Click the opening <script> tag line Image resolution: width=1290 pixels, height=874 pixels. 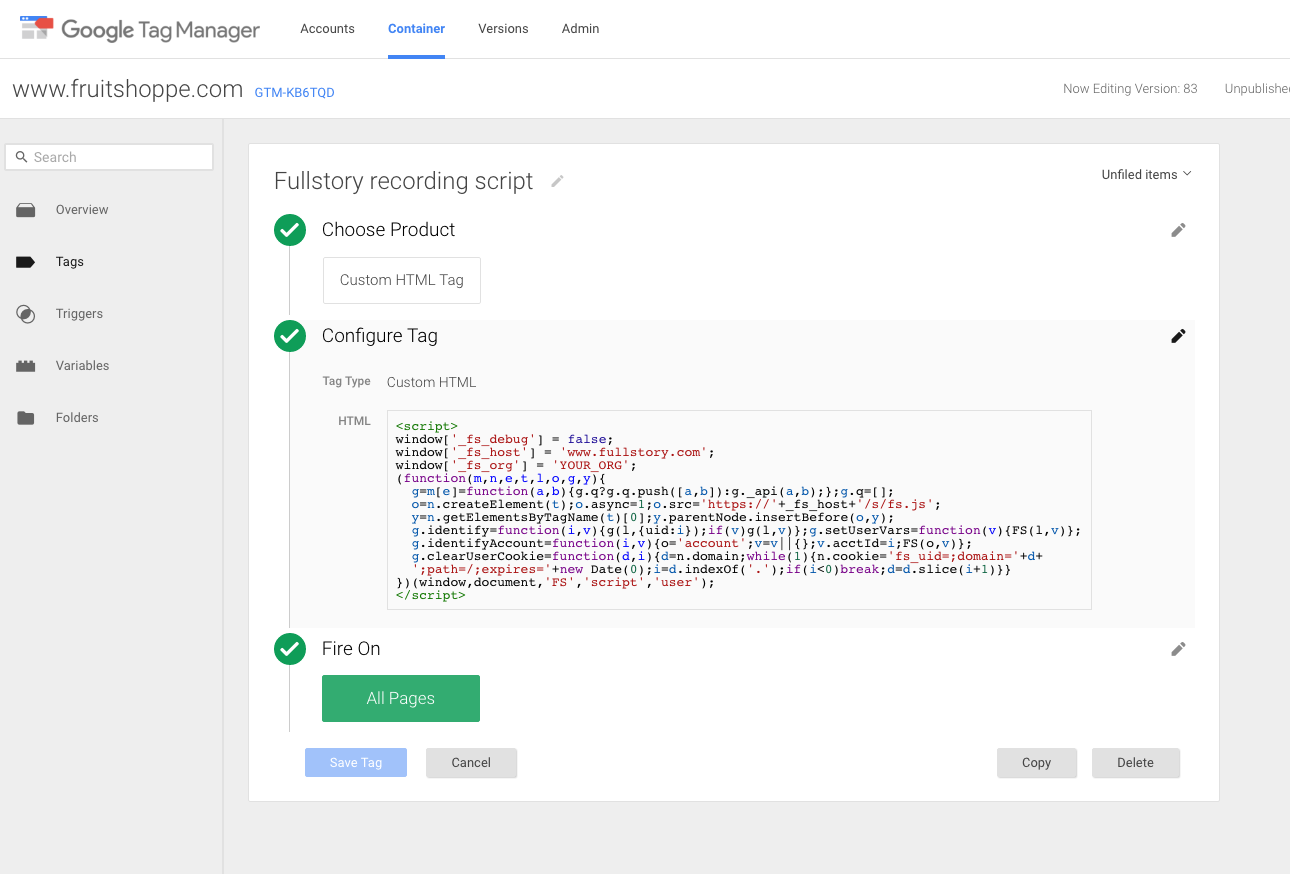coord(427,426)
